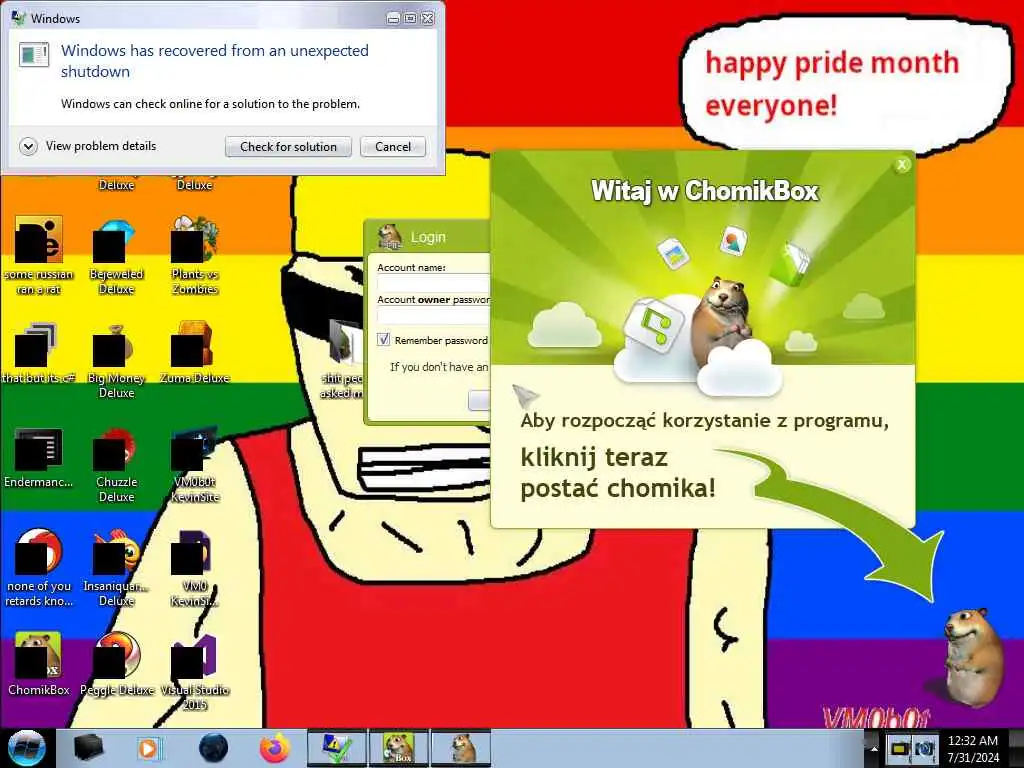The height and width of the screenshot is (768, 1024).
Task: Click the camera icon in system tray
Action: [924, 748]
